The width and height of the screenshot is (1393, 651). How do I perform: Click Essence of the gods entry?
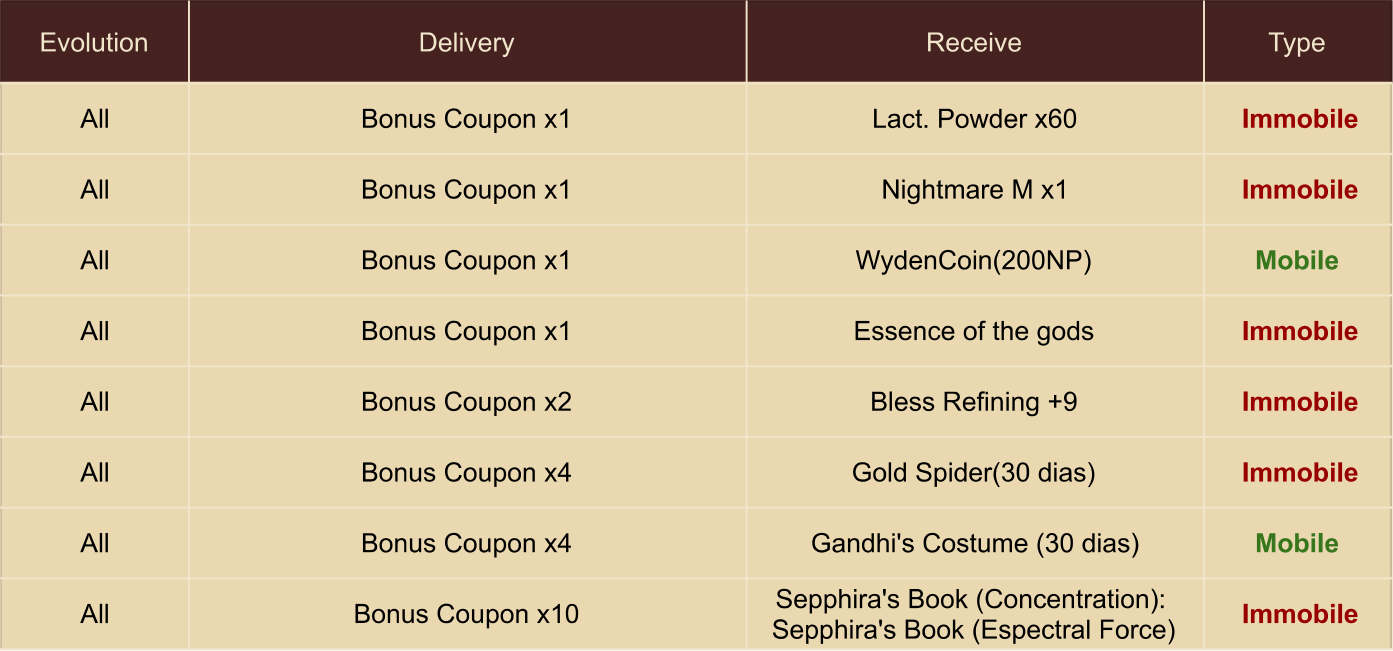[974, 331]
